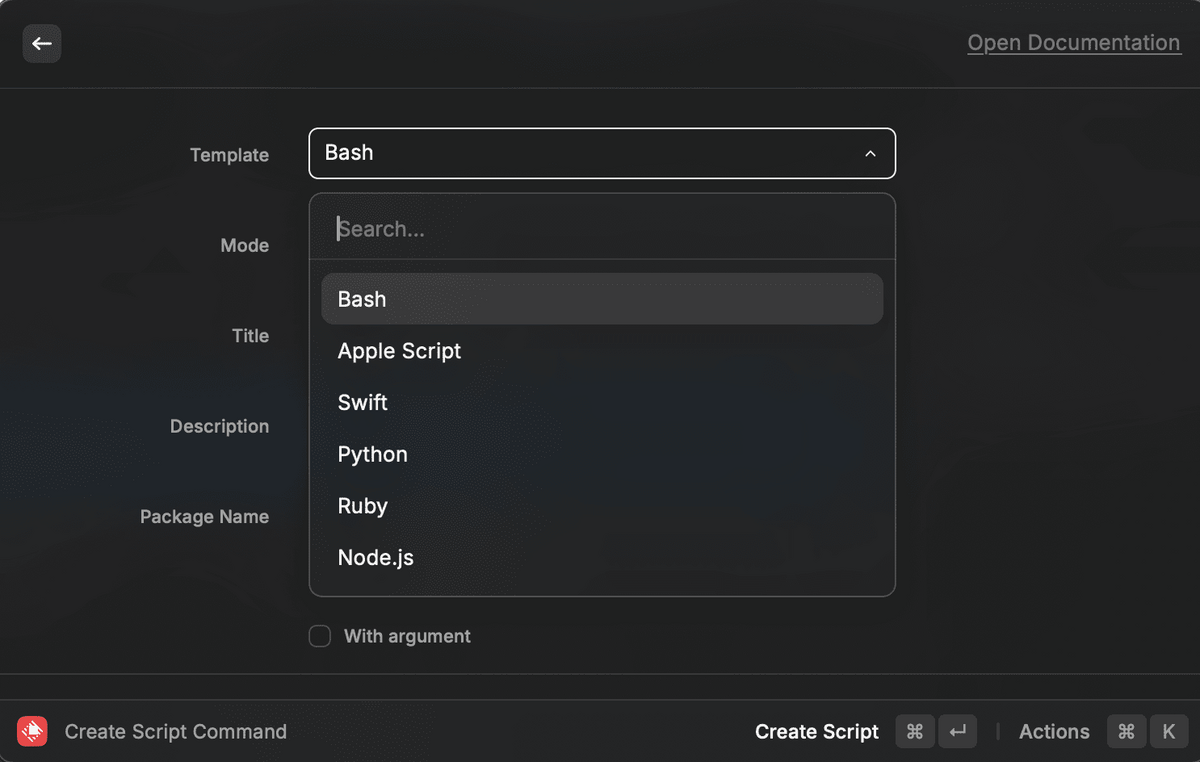Image resolution: width=1200 pixels, height=762 pixels.
Task: Enable the With argument checkbox
Action: coord(319,635)
